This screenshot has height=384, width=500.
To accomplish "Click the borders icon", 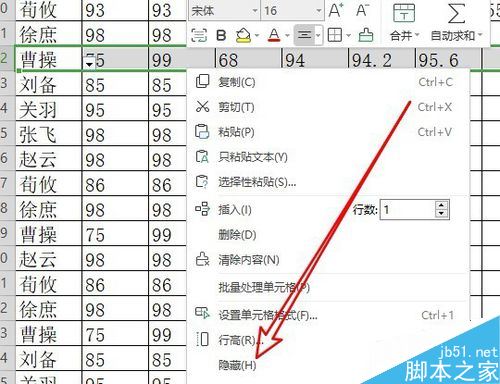I will coord(335,35).
